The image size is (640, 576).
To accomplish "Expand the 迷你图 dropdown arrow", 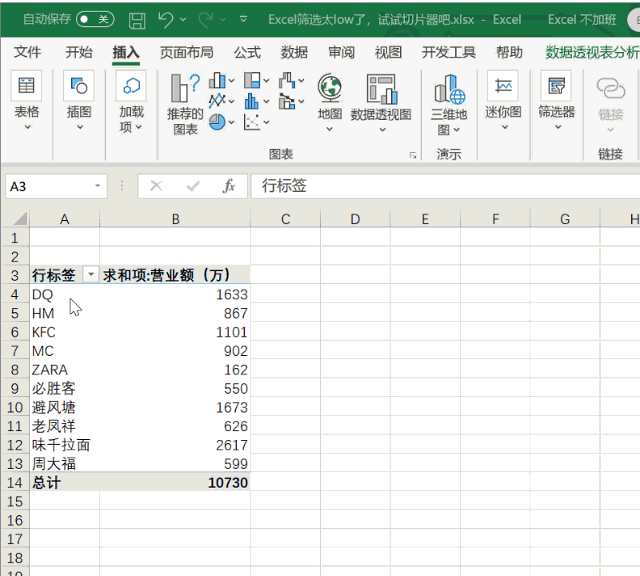I will pyautogui.click(x=504, y=127).
